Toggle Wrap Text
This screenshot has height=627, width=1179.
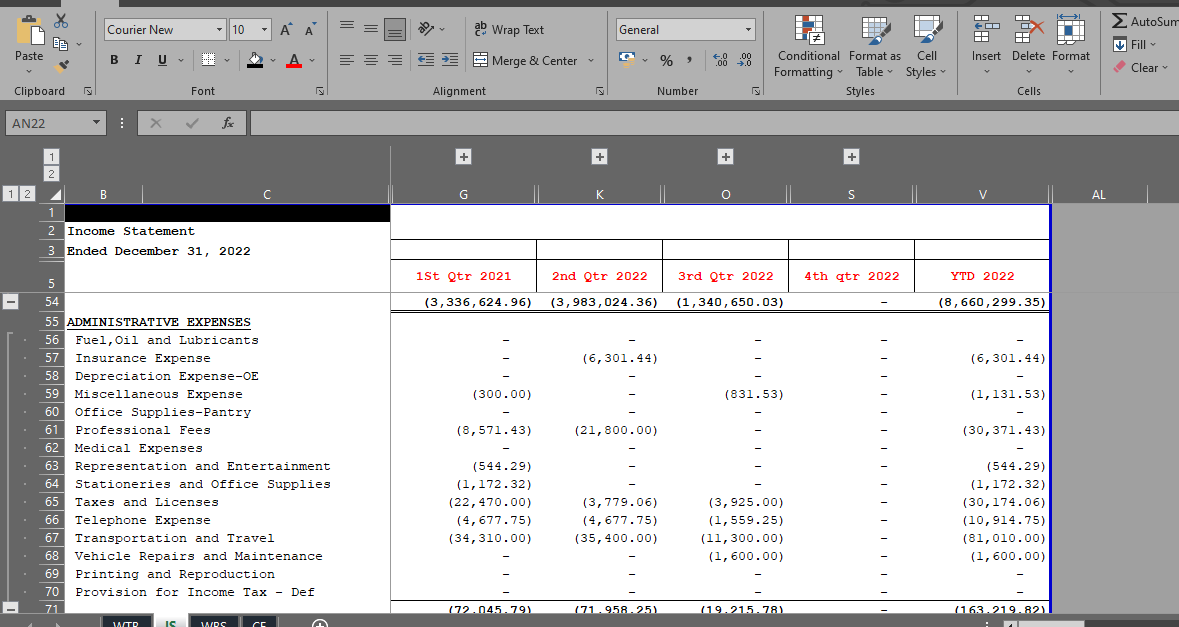point(509,29)
